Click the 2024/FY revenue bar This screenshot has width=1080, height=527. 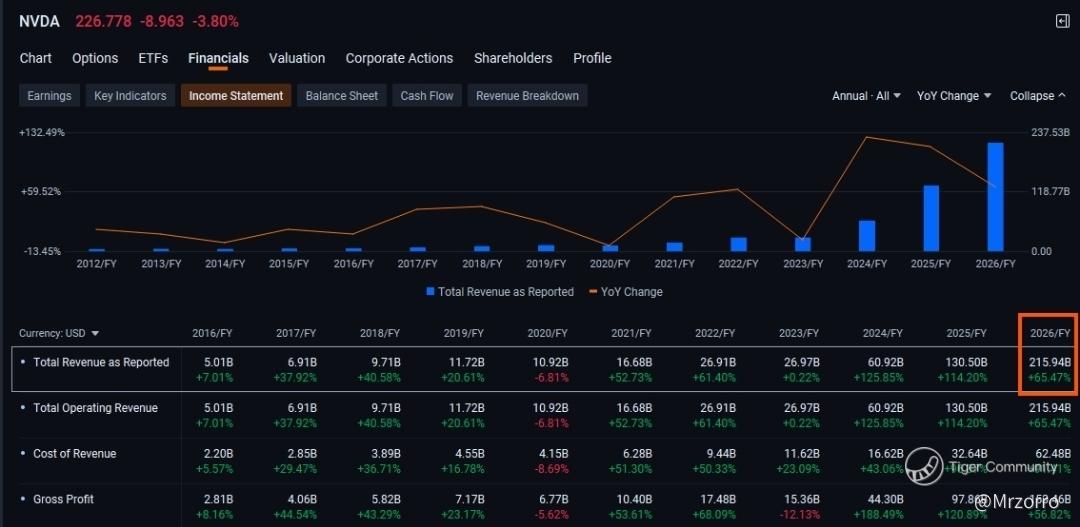(x=867, y=236)
